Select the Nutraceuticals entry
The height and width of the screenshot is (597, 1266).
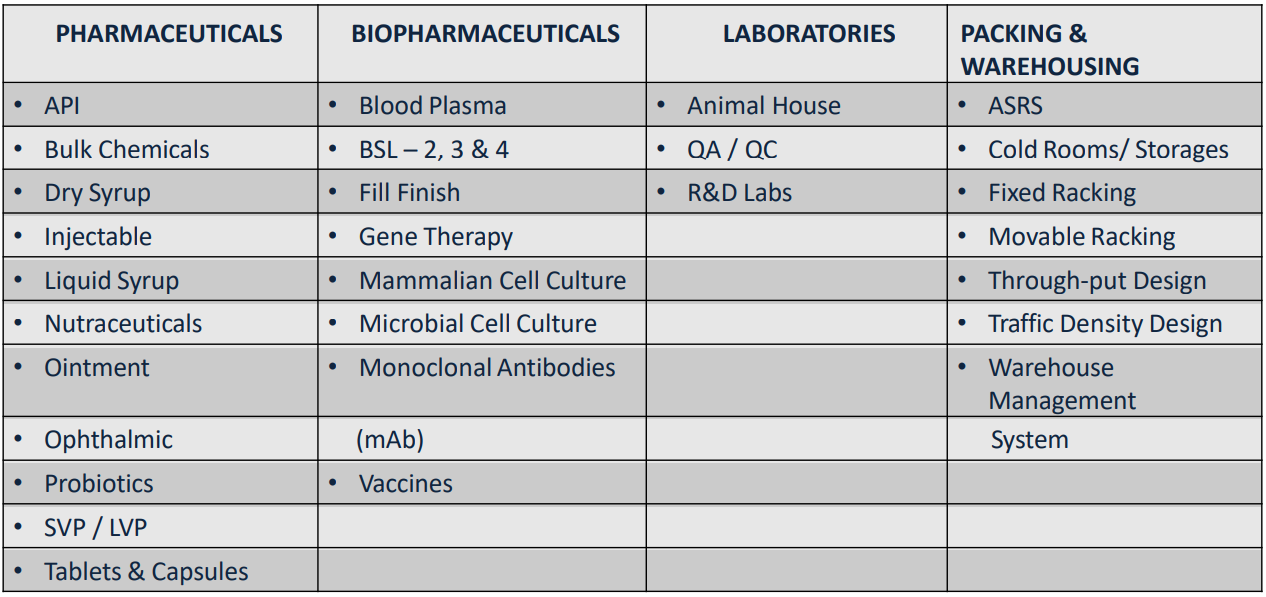tap(123, 324)
